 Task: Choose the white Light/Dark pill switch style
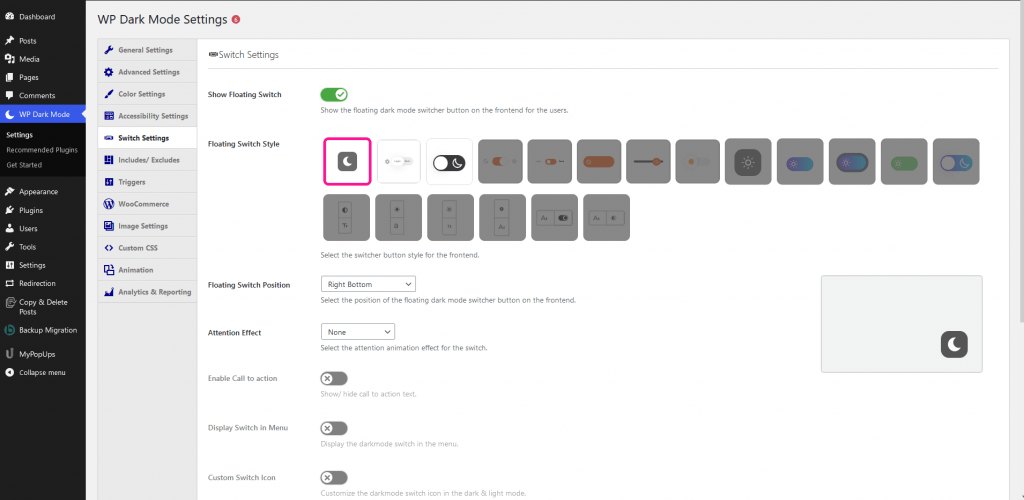coord(399,161)
